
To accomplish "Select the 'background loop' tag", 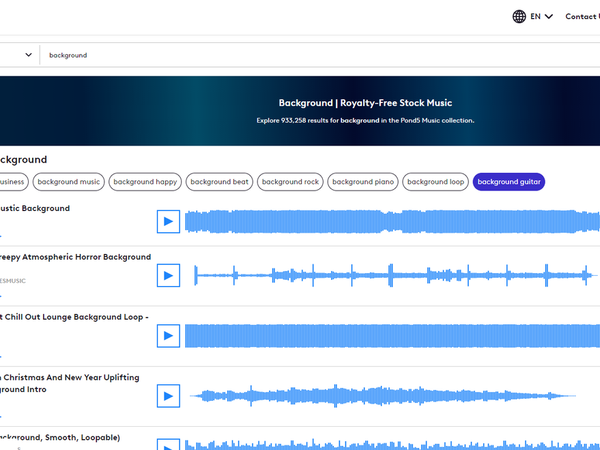I will pyautogui.click(x=435, y=182).
